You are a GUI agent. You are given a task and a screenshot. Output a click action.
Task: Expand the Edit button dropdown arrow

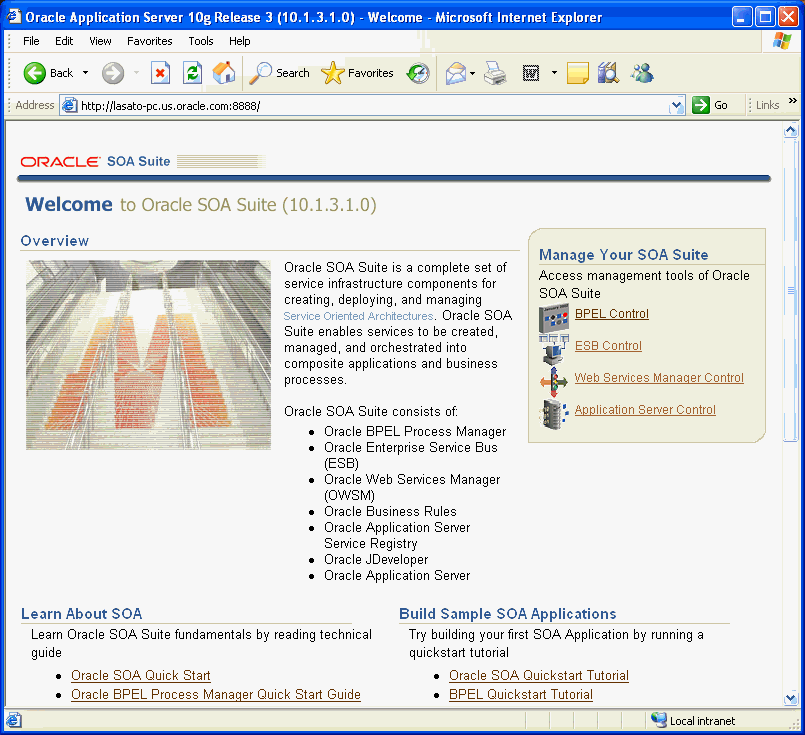554,73
